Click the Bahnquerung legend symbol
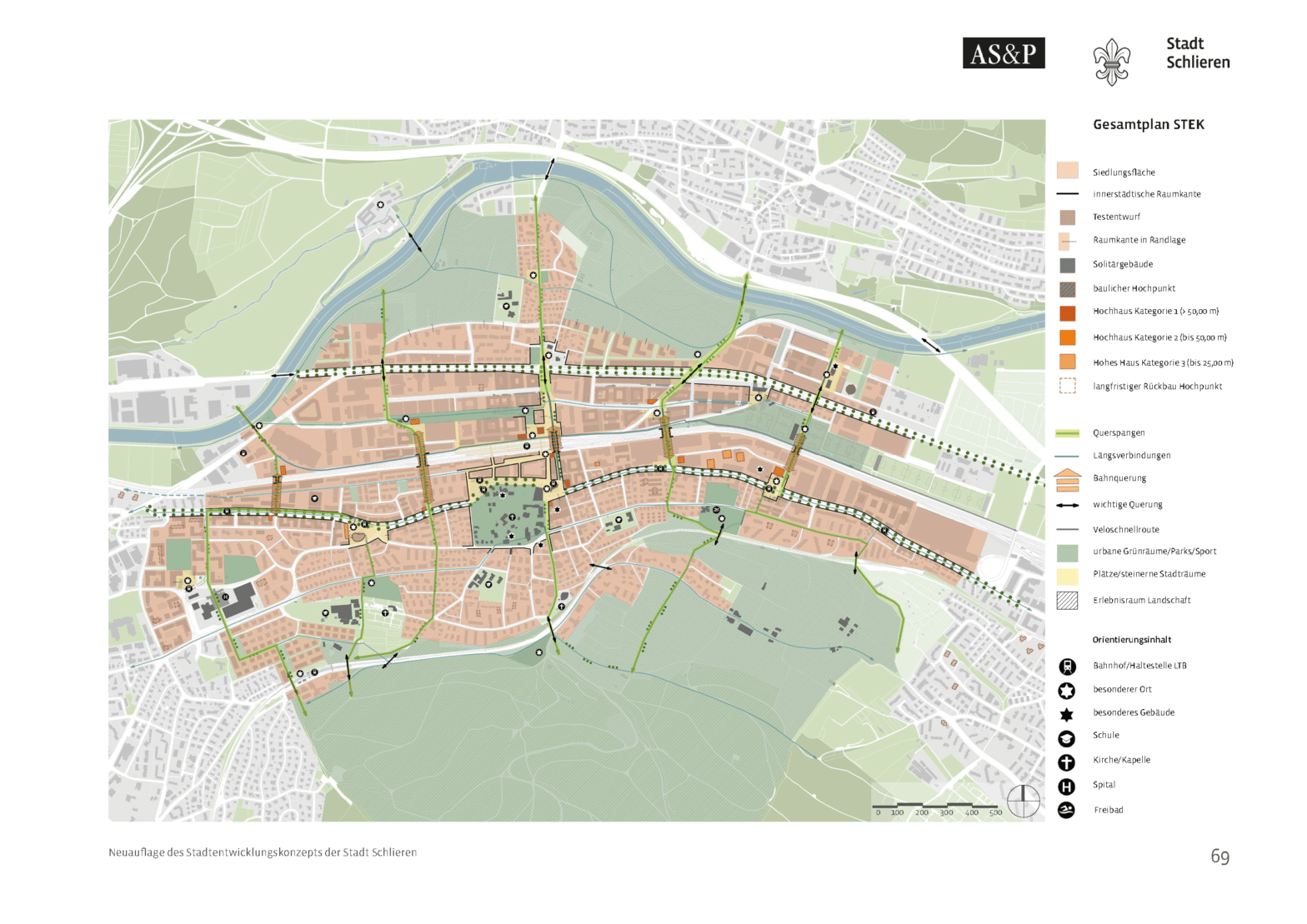Screen dimensions: 1307x924 pos(1068,479)
